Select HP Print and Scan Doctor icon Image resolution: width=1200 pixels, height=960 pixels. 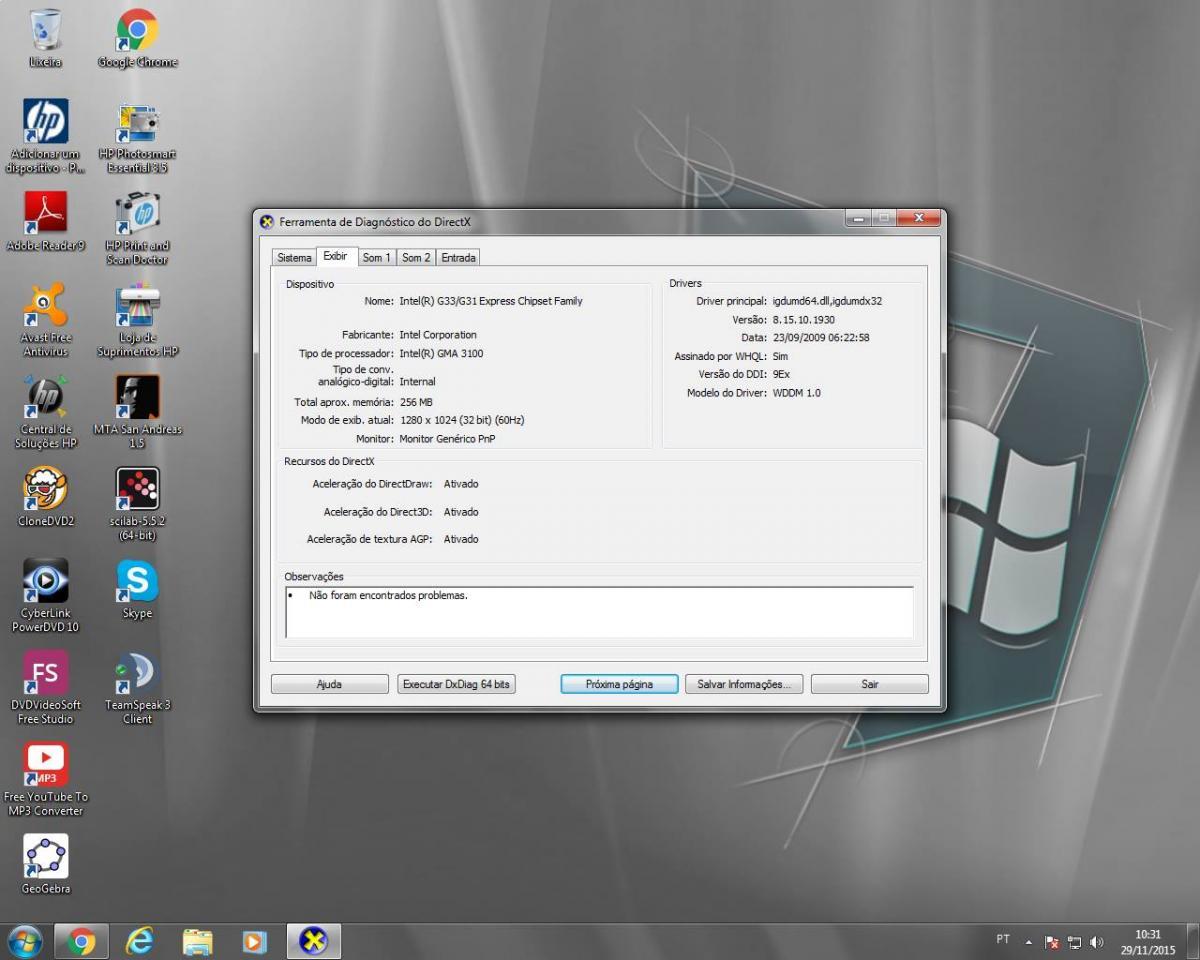(x=137, y=228)
